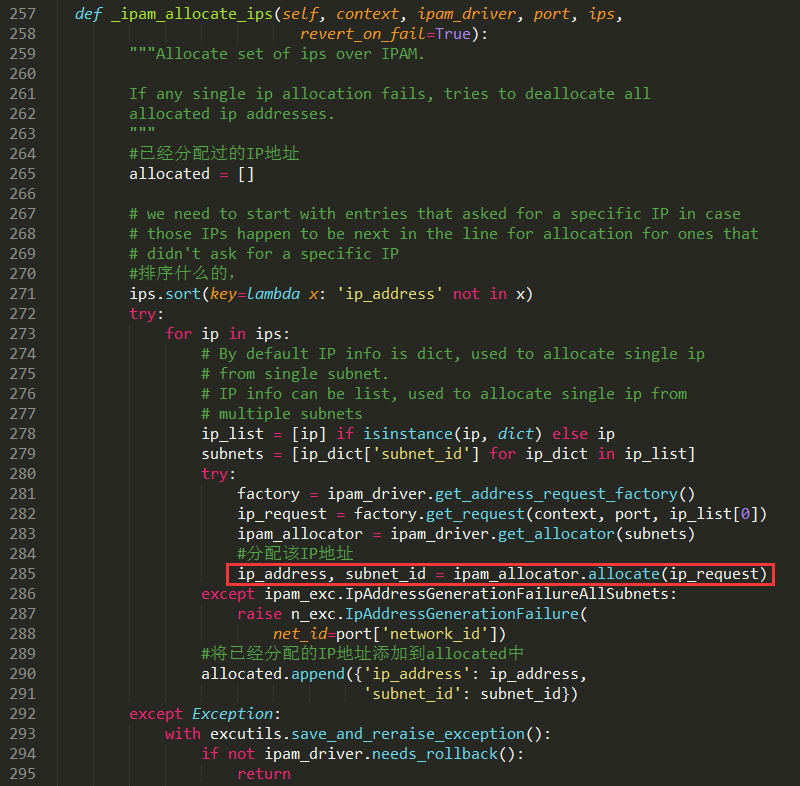Click line number 271 in the gutter
800x786 pixels.
point(23,294)
